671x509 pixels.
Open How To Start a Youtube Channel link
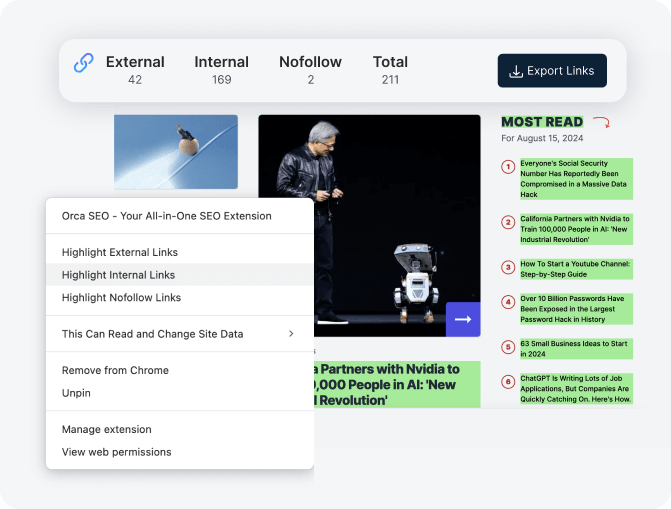tap(576, 269)
